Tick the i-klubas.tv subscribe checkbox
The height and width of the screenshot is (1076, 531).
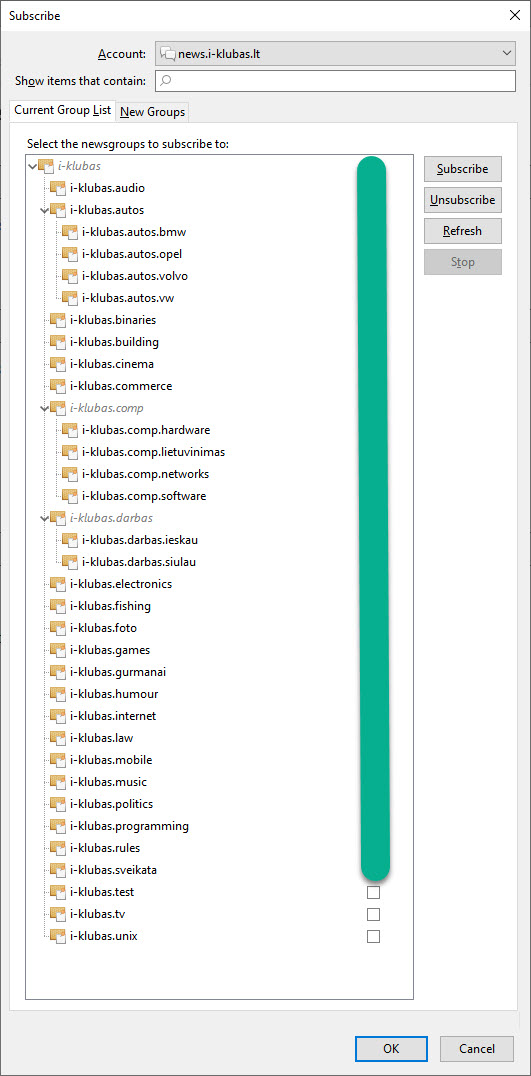373,914
